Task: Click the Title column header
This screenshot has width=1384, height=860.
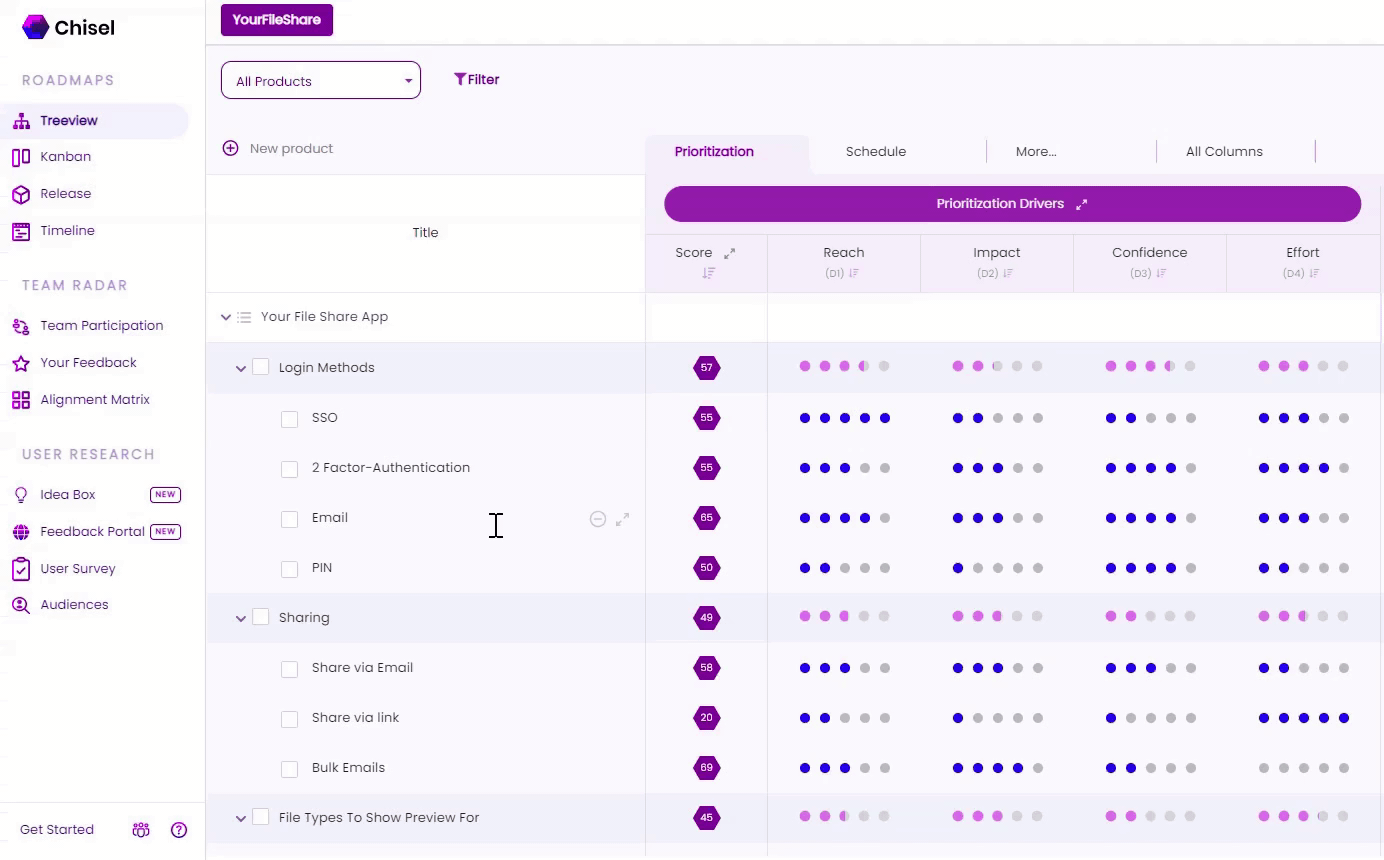Action: [x=425, y=233]
